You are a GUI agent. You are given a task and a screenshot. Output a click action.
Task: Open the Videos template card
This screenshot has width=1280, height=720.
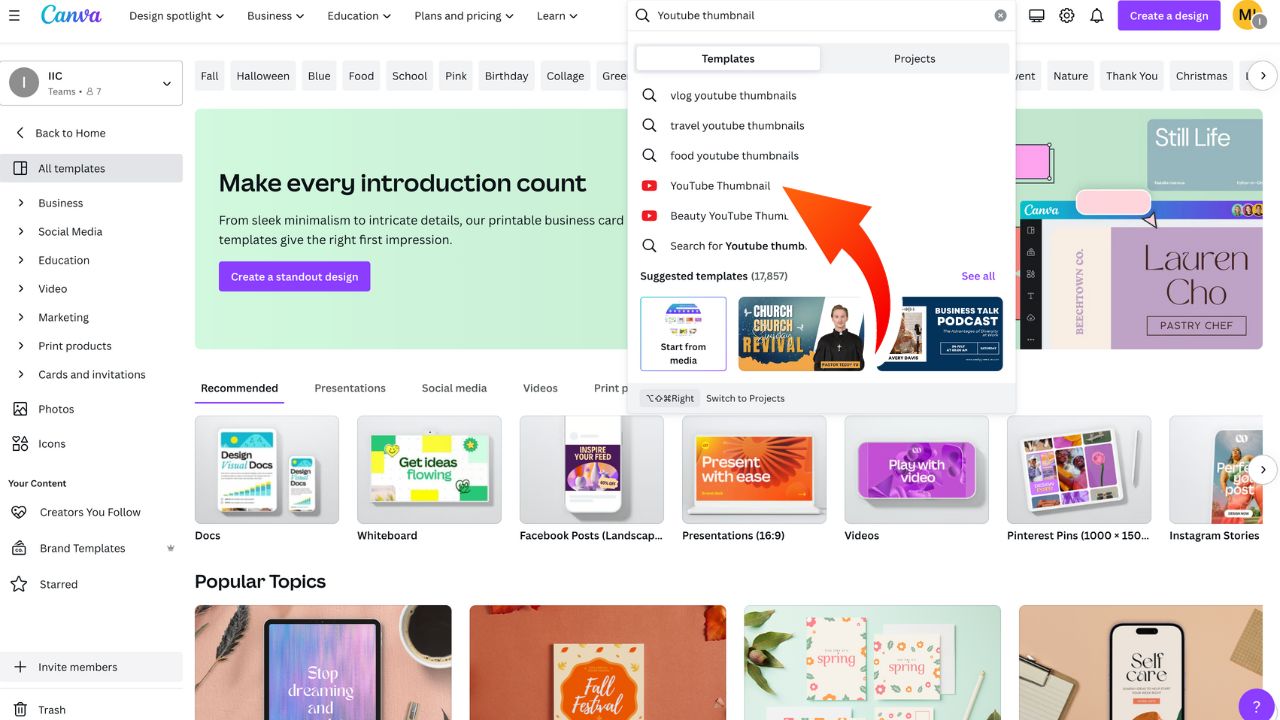point(916,470)
